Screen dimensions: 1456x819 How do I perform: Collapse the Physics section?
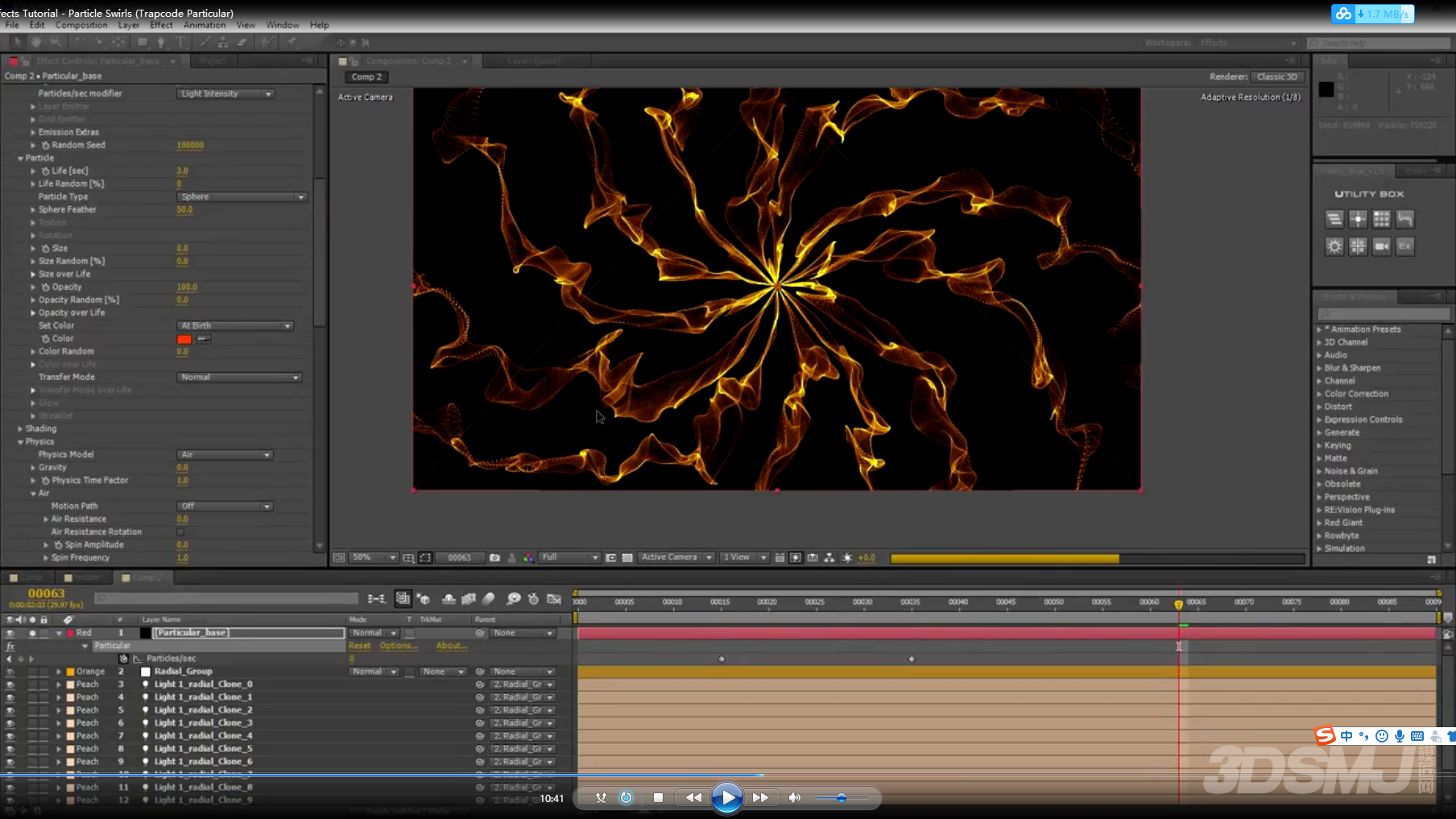[x=20, y=441]
